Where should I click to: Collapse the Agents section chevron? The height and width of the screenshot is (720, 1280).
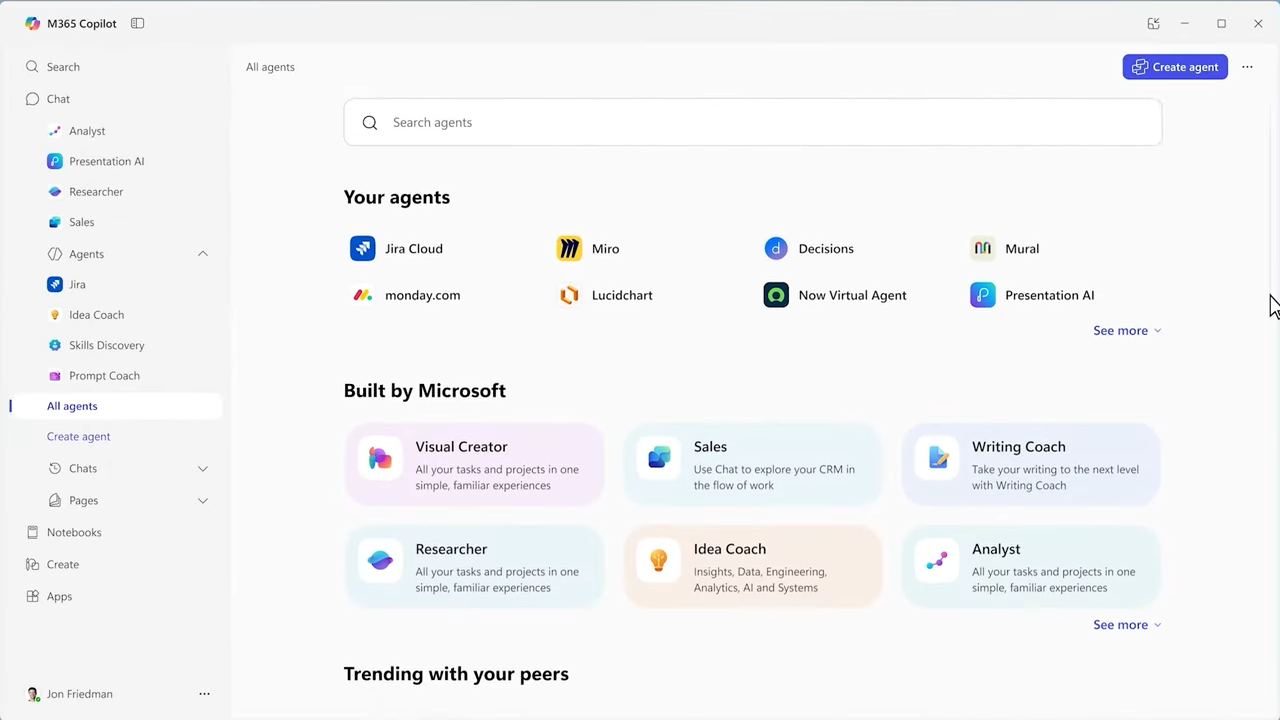(203, 254)
